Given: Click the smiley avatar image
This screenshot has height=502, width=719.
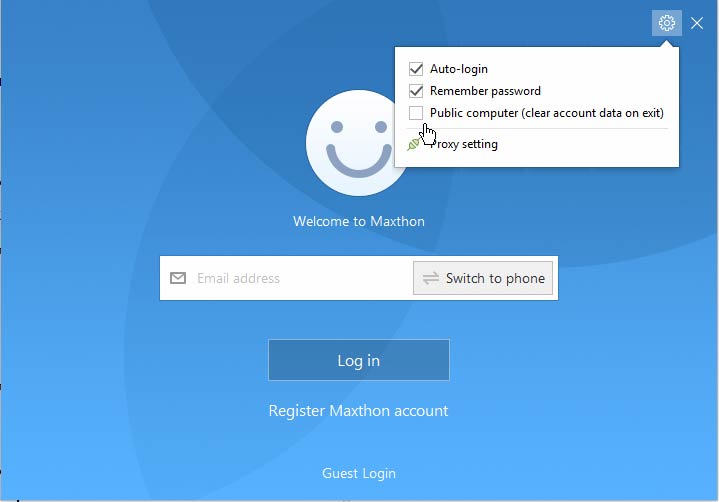Looking at the screenshot, I should point(359,143).
